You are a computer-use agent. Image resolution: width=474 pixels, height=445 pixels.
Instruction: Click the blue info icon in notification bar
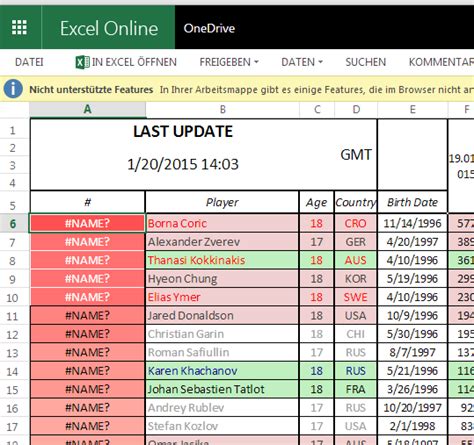(x=13, y=89)
